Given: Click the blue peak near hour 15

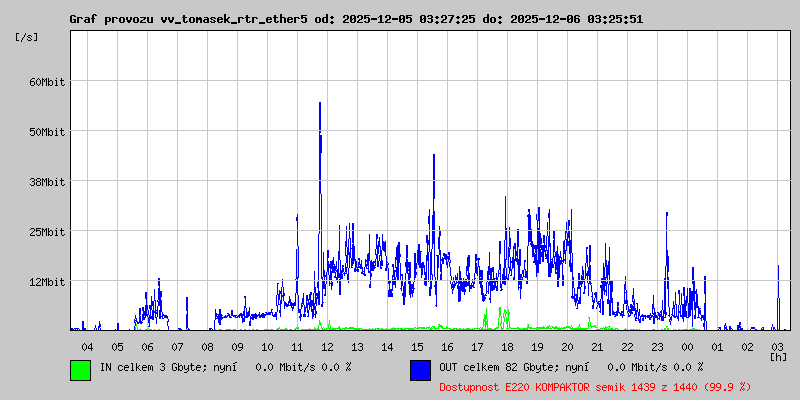Looking at the screenshot, I should click(x=434, y=168).
